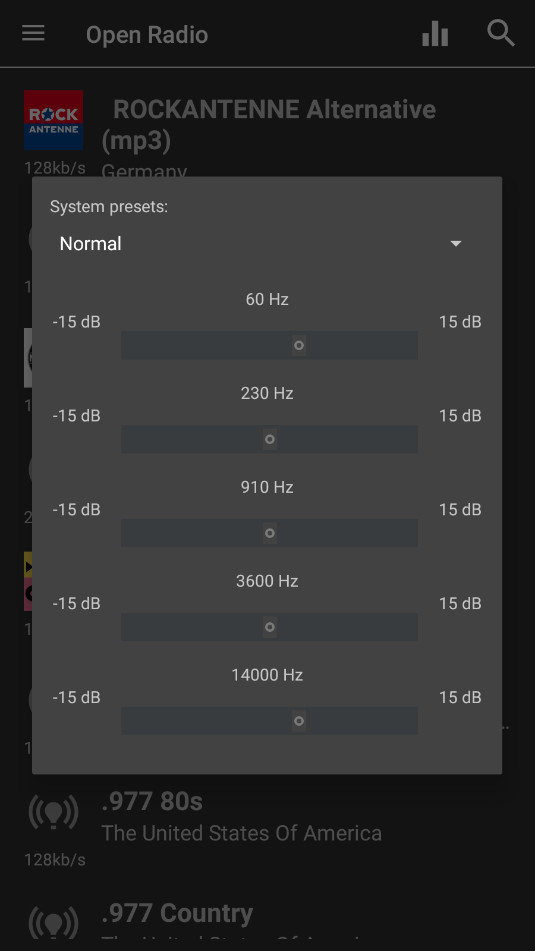Tap the .977 Country radio tower icon

click(x=53, y=922)
